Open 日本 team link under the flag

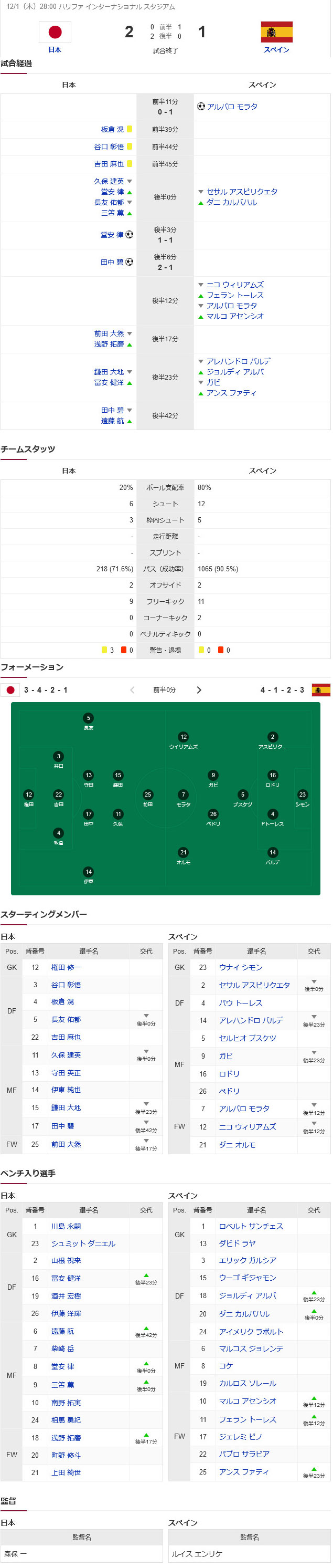pyautogui.click(x=55, y=50)
